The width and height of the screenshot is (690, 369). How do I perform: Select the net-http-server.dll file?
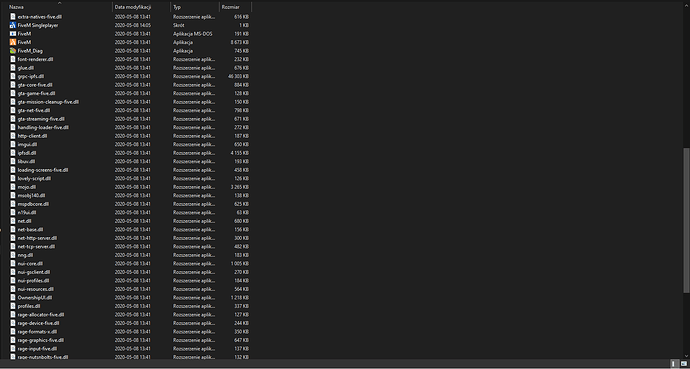coord(37,238)
